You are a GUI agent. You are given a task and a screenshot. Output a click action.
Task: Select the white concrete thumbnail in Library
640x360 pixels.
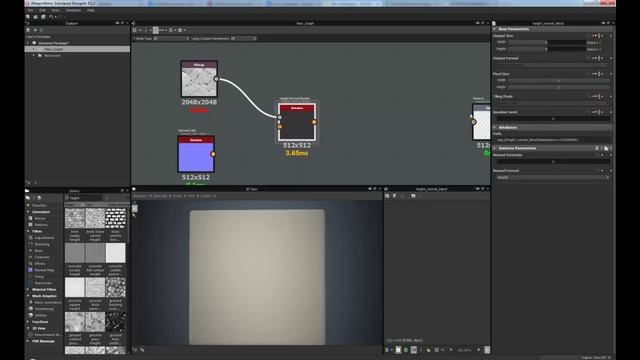pos(116,253)
